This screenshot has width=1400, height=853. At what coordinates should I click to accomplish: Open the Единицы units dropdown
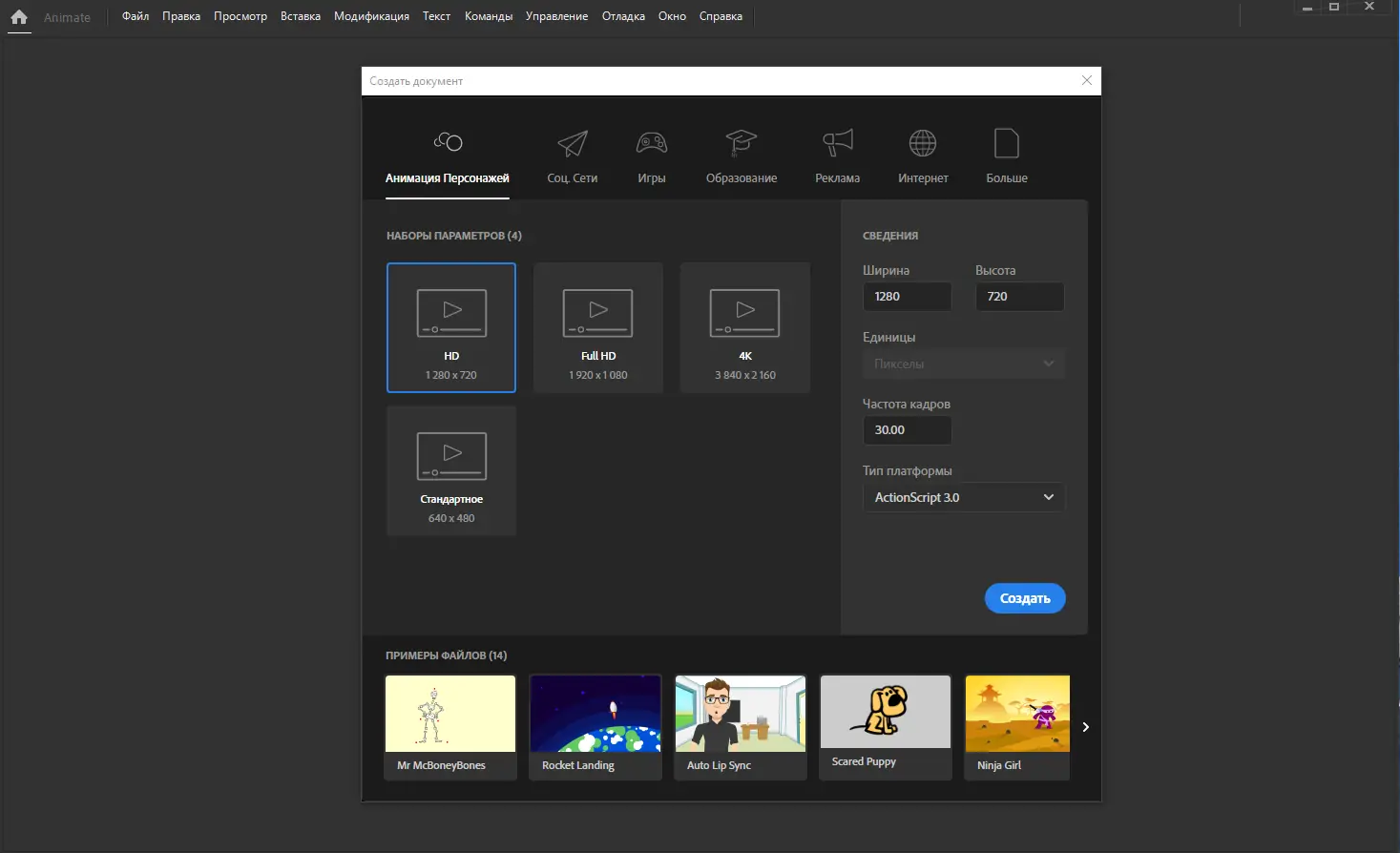coord(963,364)
